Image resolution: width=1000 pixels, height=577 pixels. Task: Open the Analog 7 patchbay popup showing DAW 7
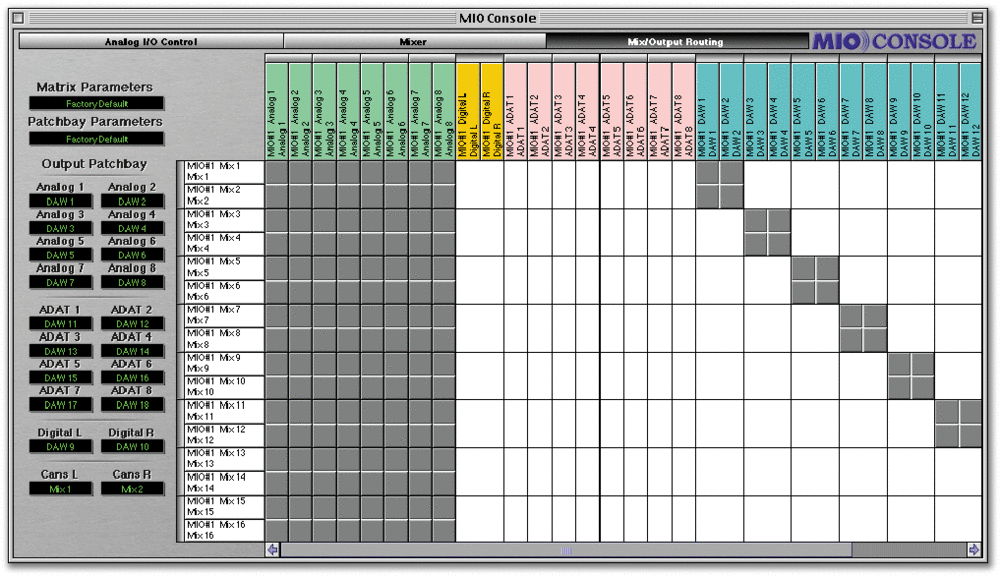click(61, 282)
